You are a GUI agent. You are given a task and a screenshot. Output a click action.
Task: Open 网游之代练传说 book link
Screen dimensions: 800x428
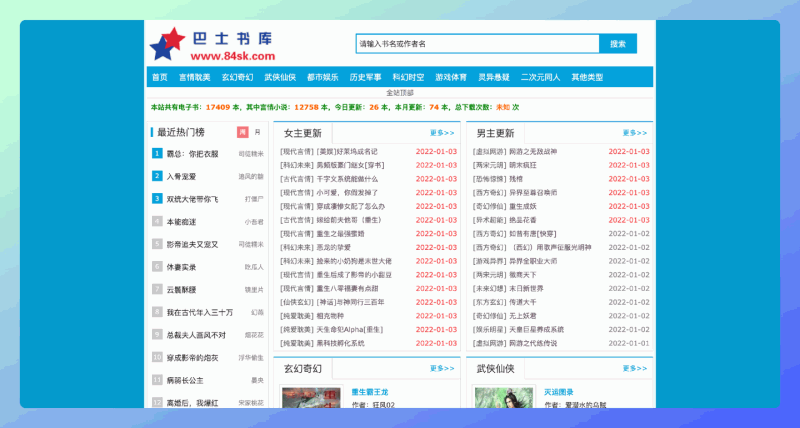[x=533, y=343]
